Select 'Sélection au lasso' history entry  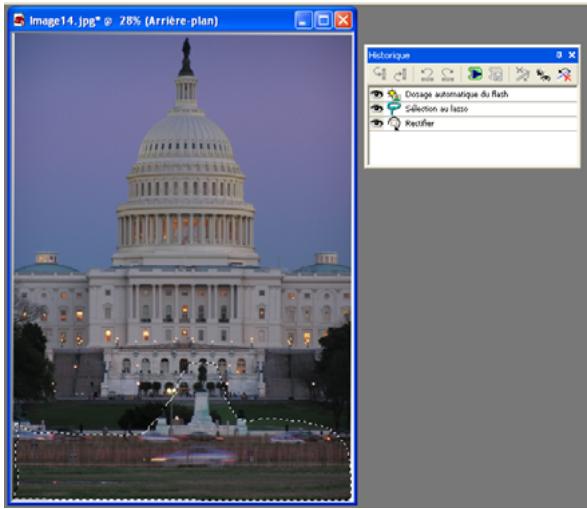(x=437, y=109)
